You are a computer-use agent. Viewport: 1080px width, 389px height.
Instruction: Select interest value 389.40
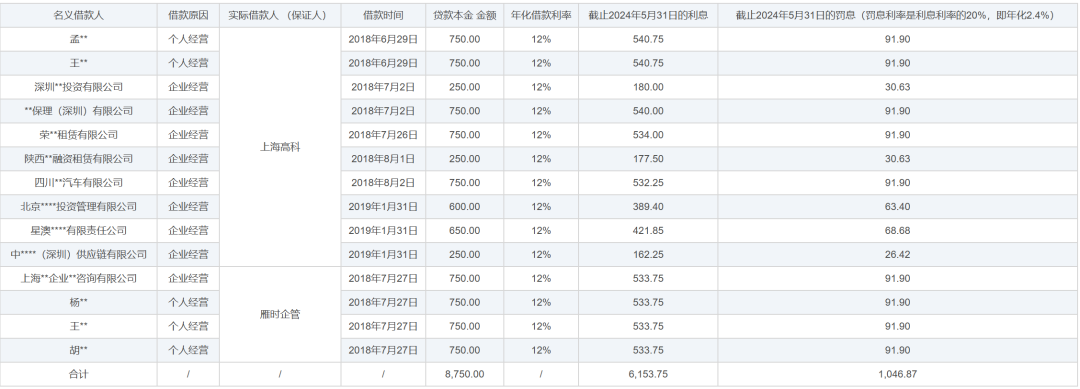point(648,207)
